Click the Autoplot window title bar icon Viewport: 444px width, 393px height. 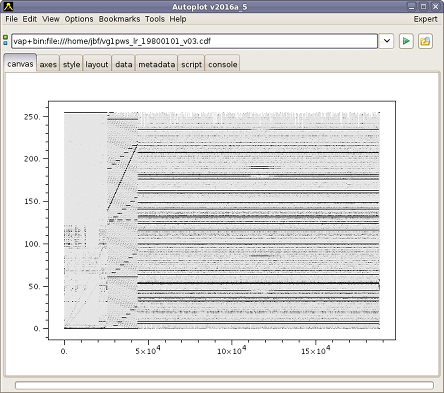tap(8, 6)
